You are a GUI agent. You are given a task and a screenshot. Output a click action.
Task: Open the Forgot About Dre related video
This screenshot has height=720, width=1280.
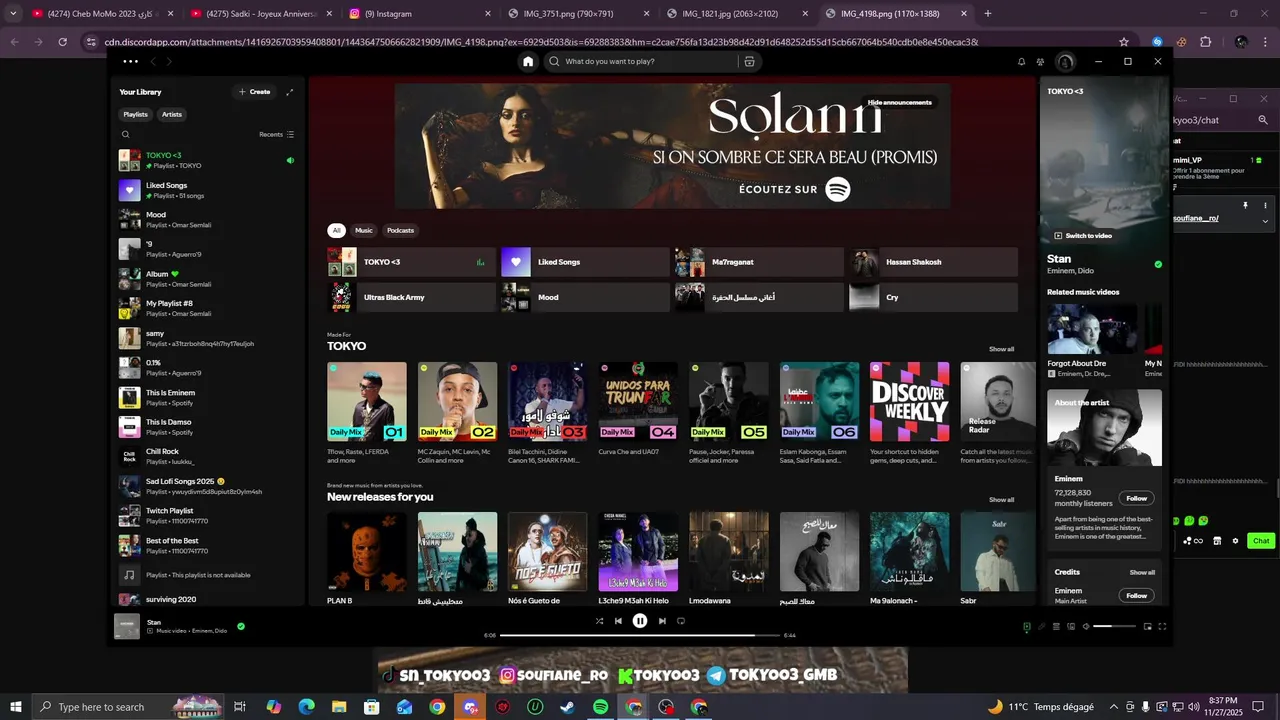pos(1092,330)
